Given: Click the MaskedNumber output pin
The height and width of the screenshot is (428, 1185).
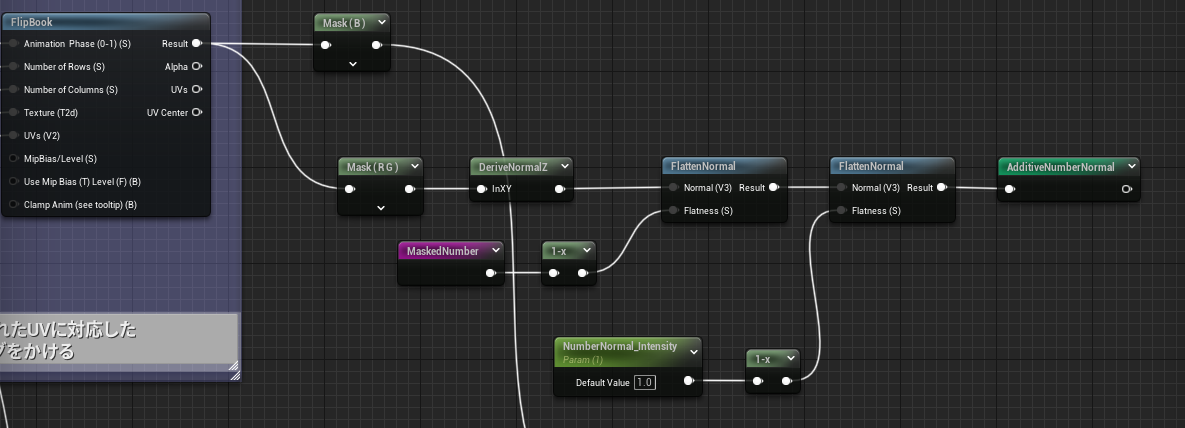Looking at the screenshot, I should [490, 273].
